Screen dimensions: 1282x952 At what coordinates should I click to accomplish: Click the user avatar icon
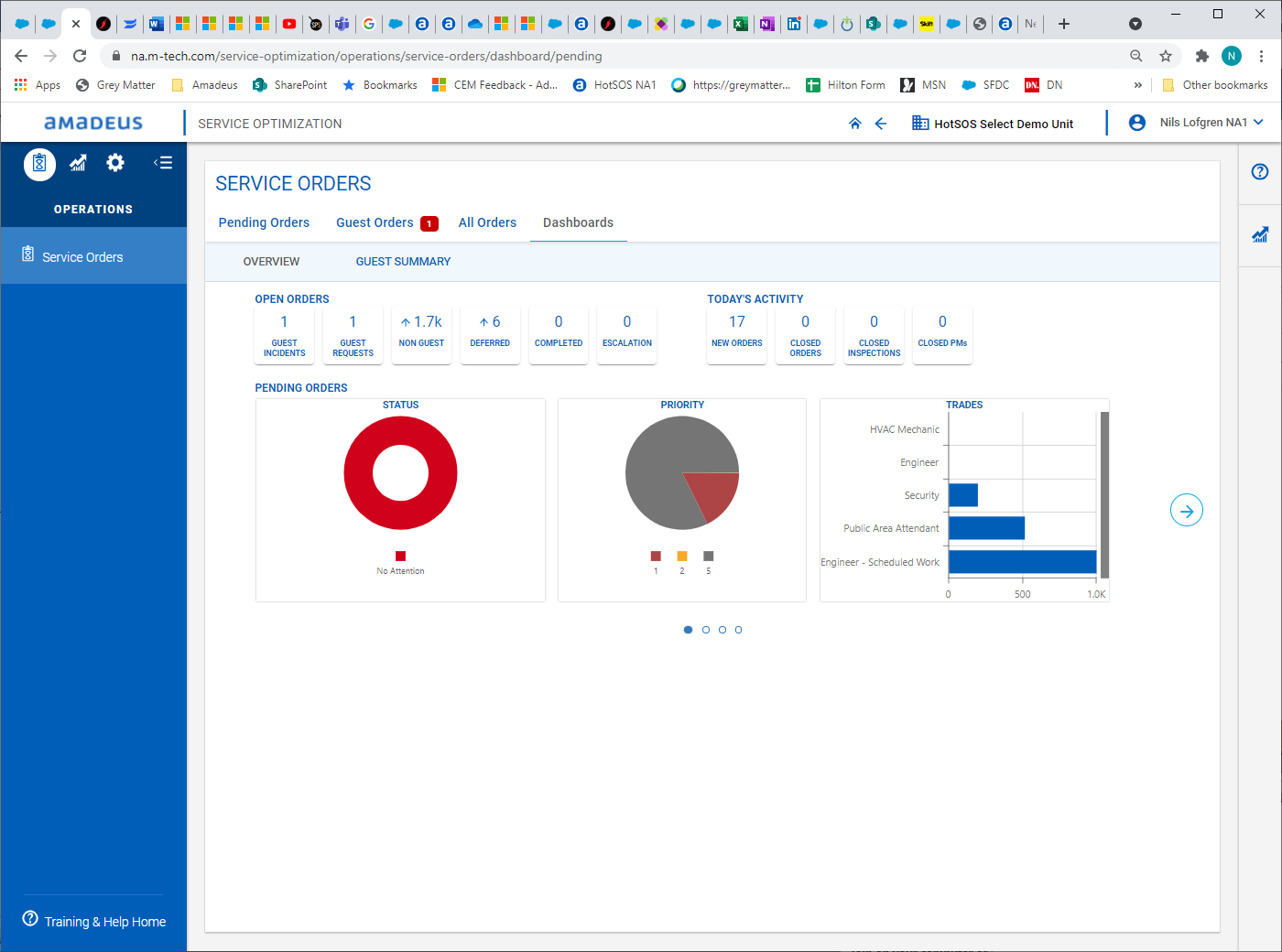pyautogui.click(x=1137, y=123)
